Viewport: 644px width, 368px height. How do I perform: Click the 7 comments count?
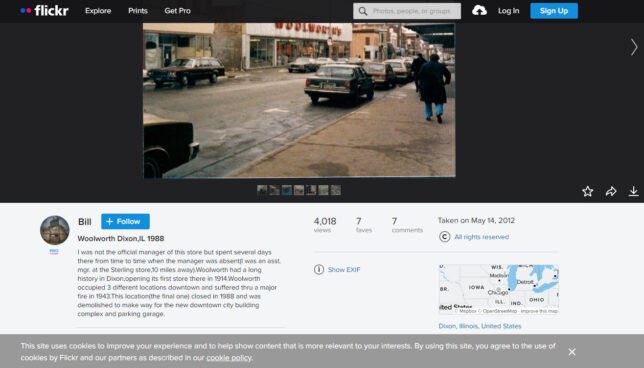pos(407,225)
